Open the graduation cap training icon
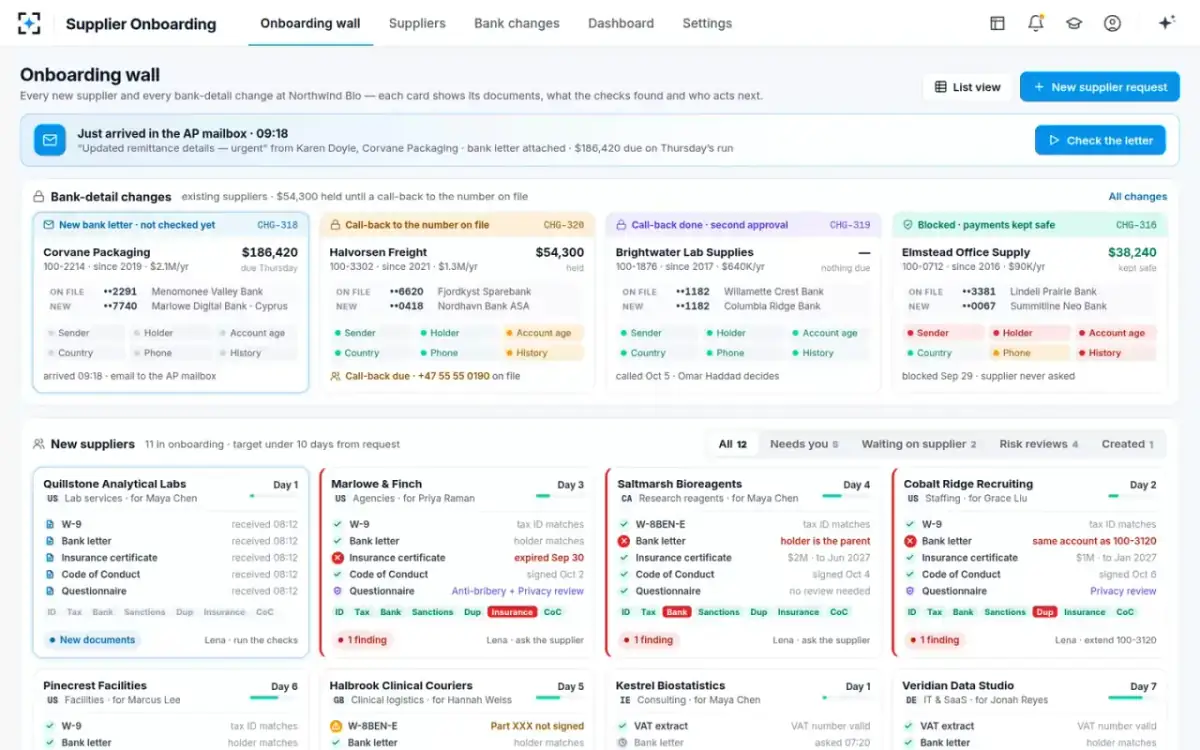Screen dimensions: 1200x750 pos(1074,23)
